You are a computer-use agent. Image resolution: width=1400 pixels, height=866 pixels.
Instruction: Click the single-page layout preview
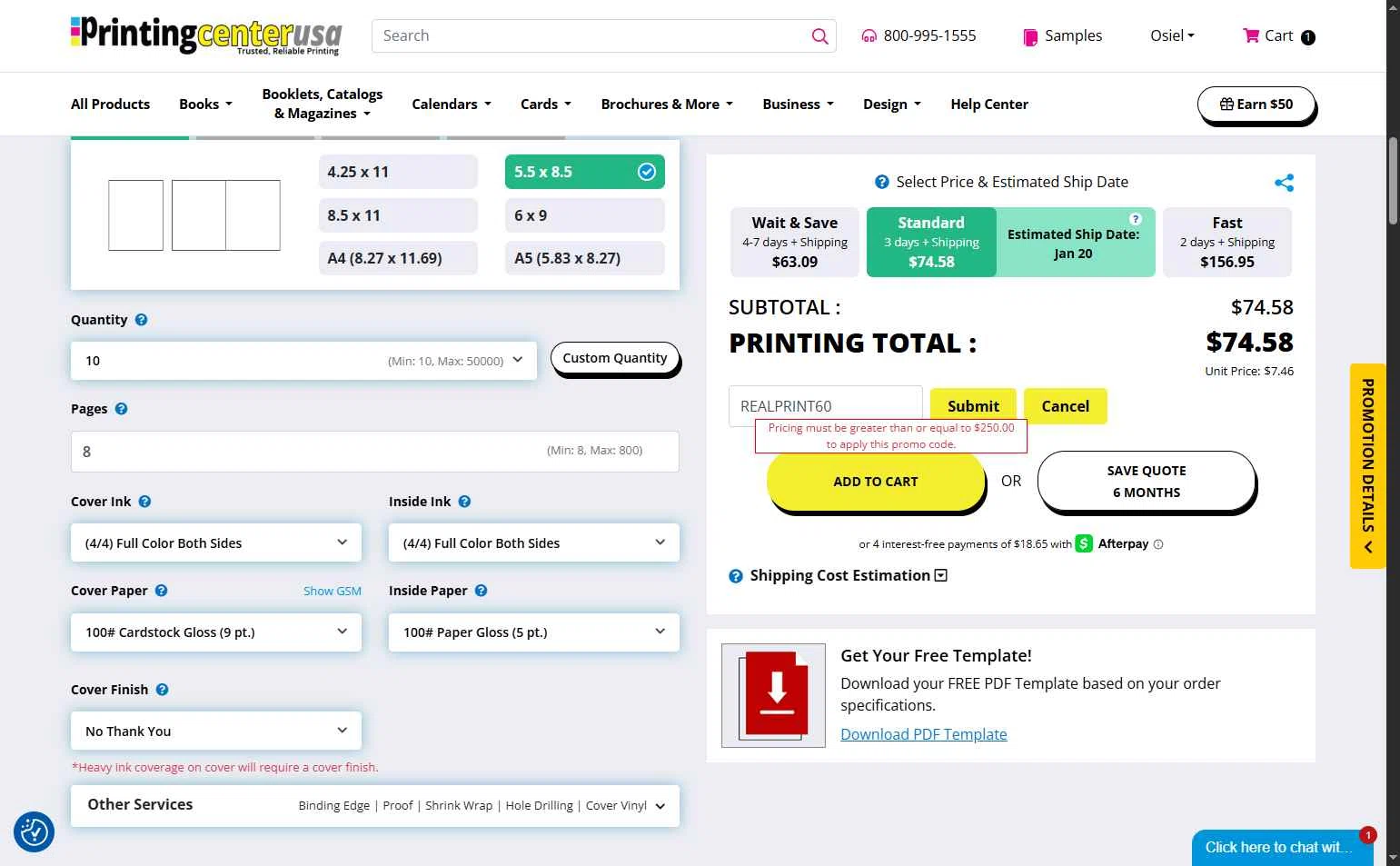[x=135, y=215]
